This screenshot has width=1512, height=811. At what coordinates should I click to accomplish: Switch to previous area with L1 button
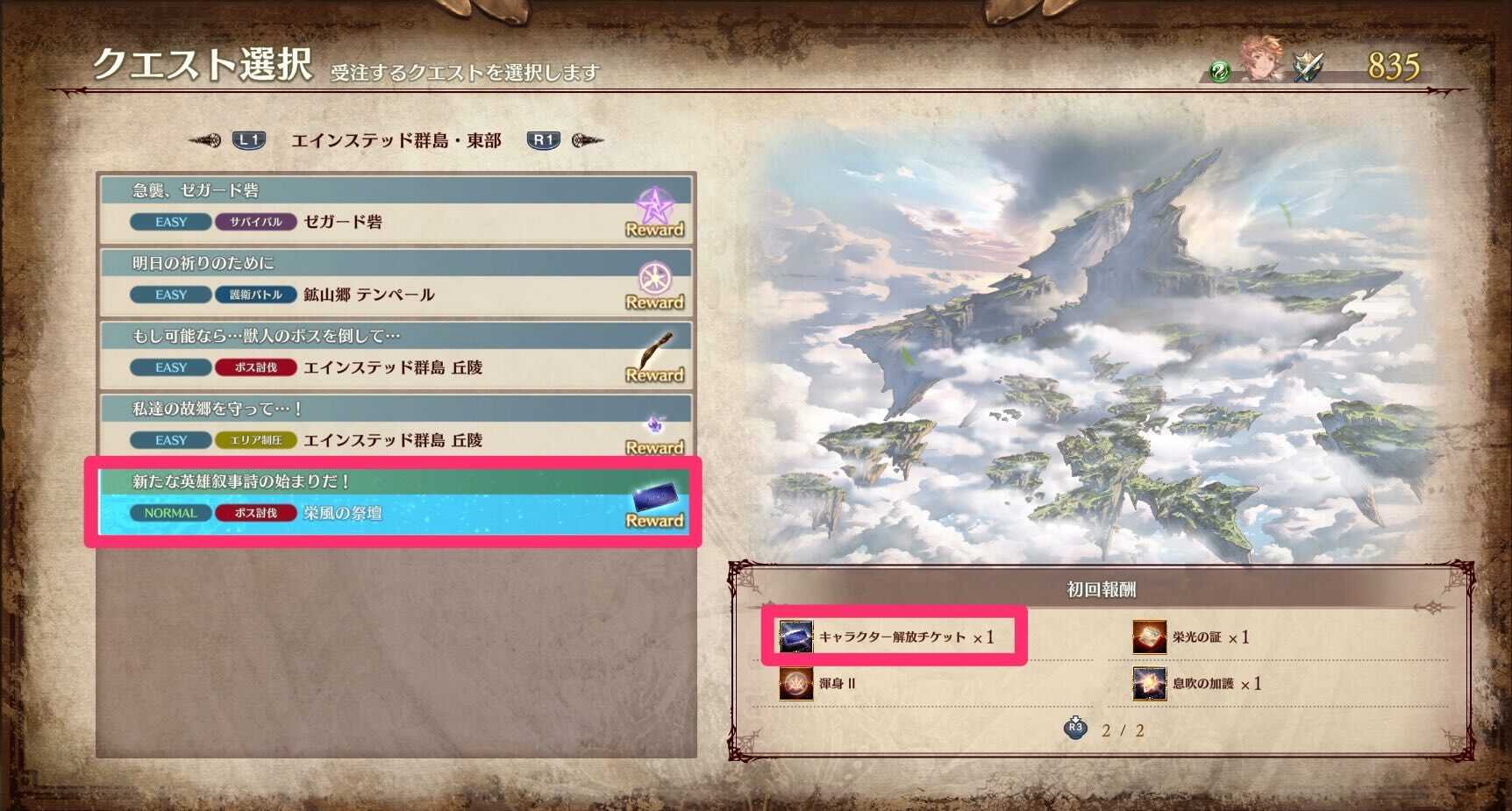click(x=248, y=140)
